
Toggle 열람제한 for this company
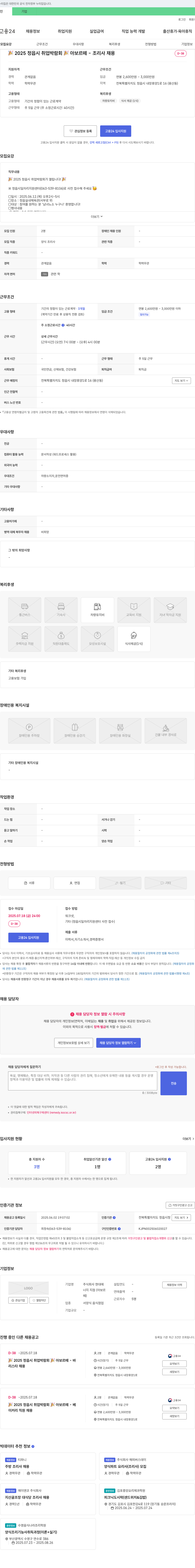click(39, 1300)
